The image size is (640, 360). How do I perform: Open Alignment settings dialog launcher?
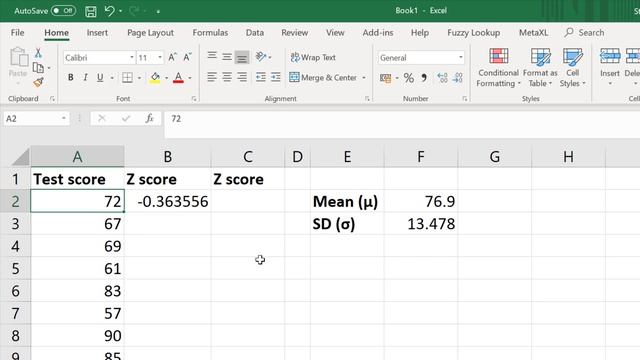click(367, 99)
